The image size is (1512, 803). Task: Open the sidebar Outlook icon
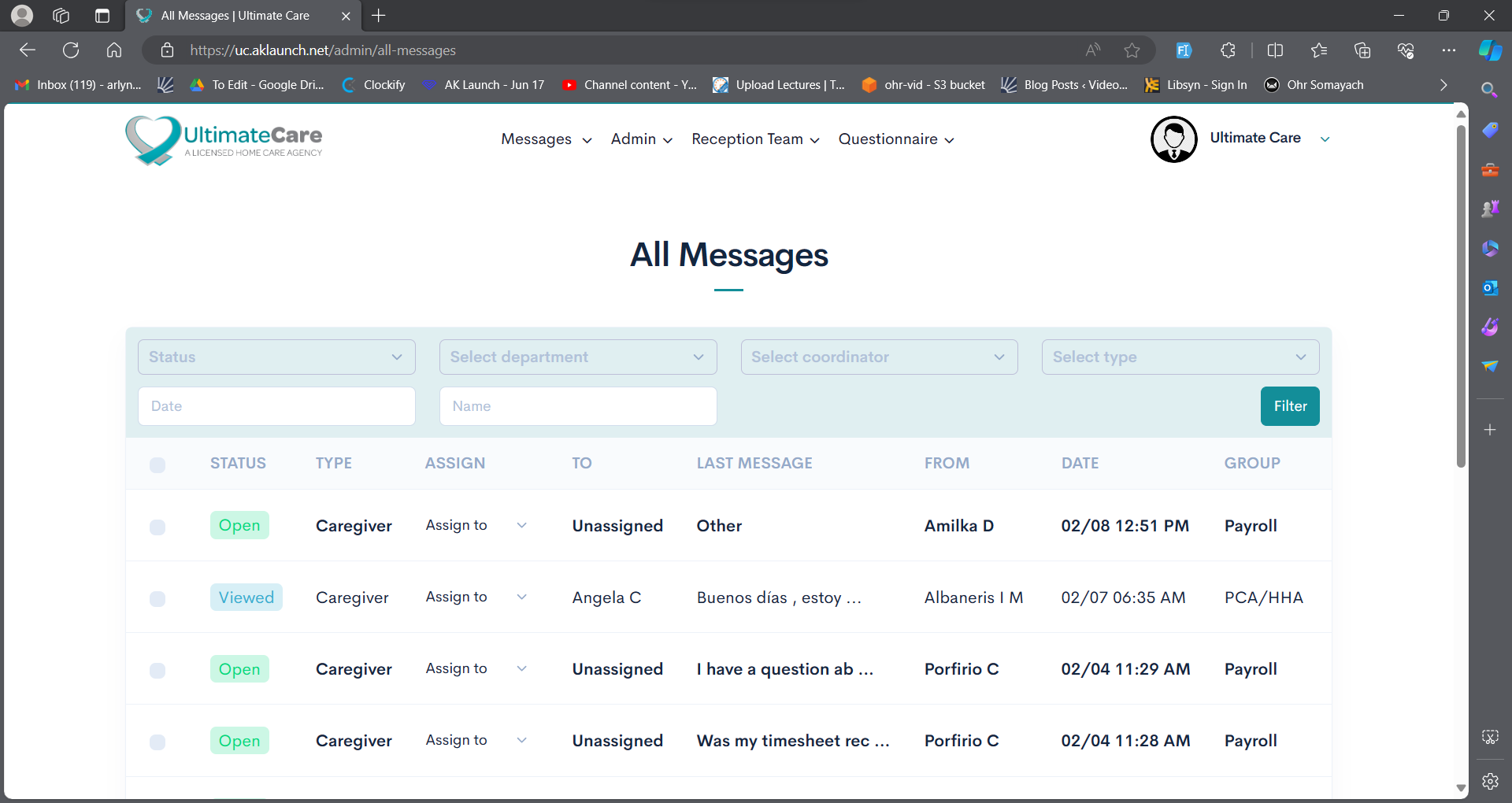click(1489, 287)
